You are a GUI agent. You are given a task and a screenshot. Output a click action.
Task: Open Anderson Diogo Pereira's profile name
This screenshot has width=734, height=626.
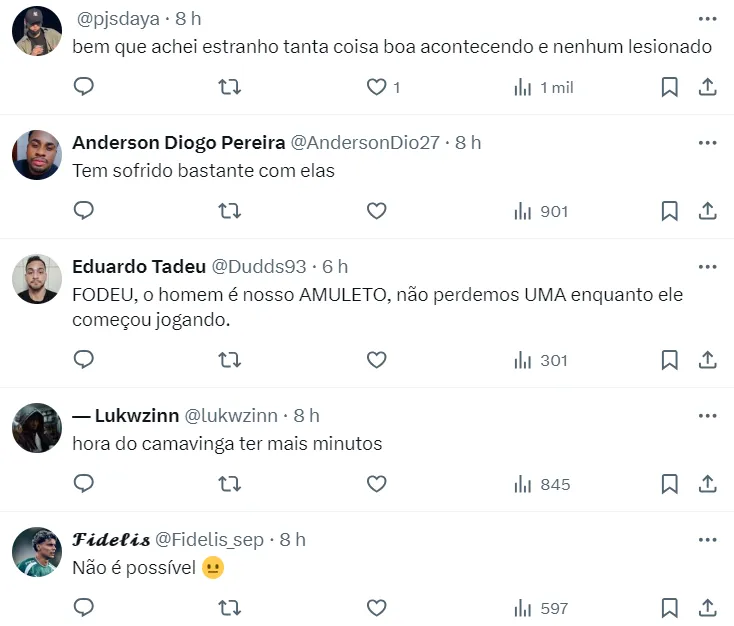[x=179, y=142]
